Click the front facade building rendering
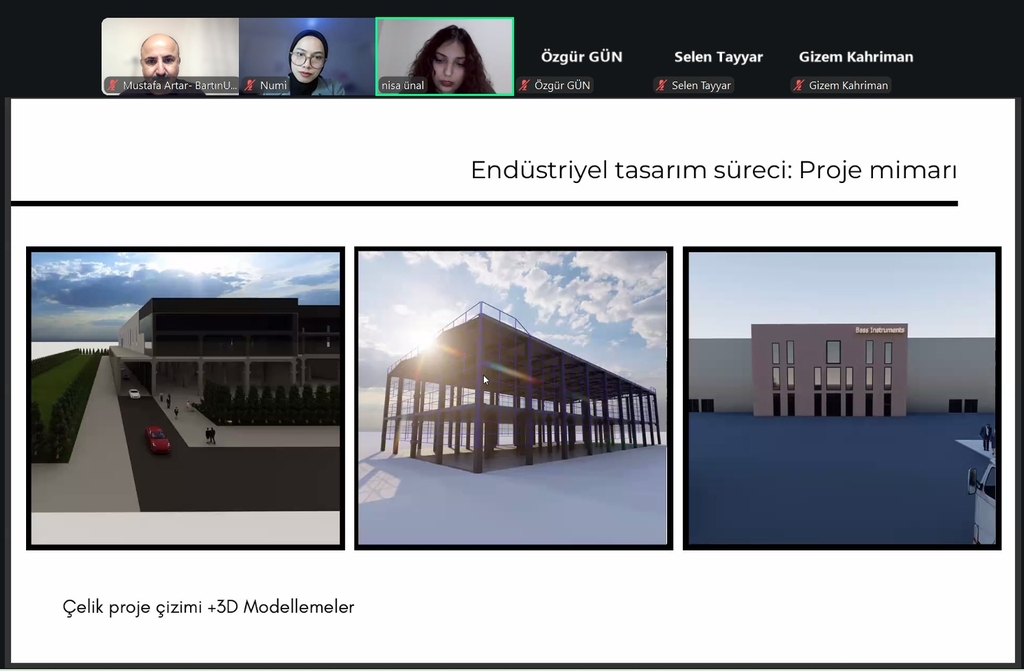Image resolution: width=1024 pixels, height=671 pixels. pos(841,397)
